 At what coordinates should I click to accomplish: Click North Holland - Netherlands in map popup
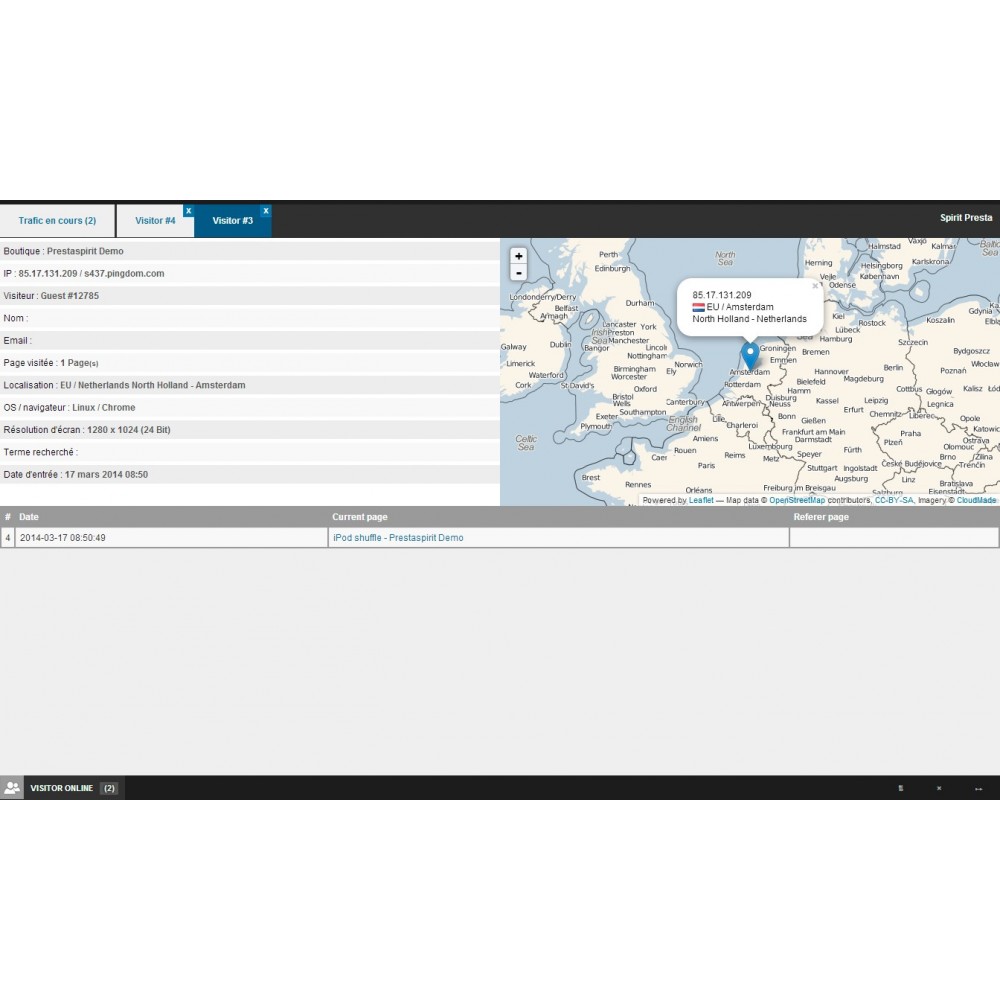pos(749,319)
